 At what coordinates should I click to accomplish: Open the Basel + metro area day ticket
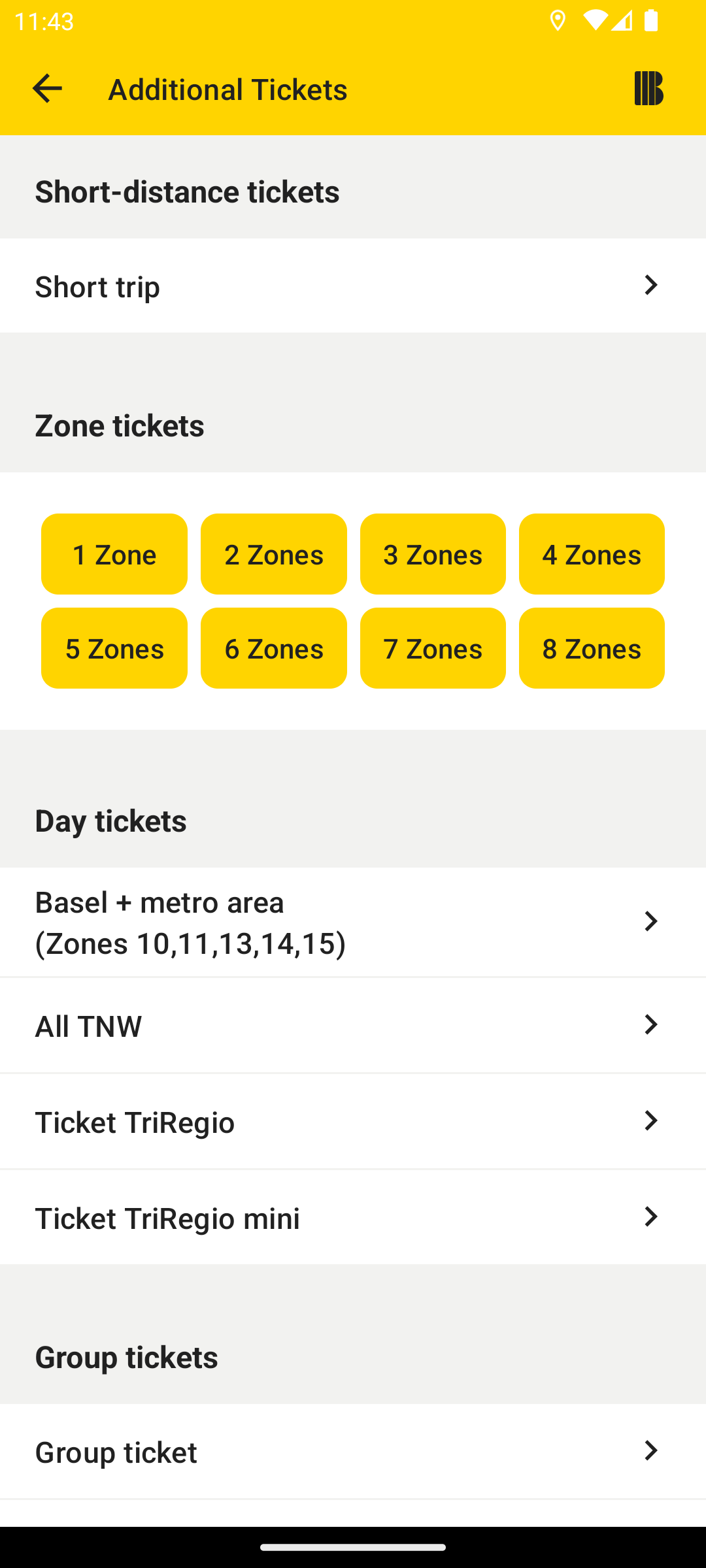click(x=353, y=923)
